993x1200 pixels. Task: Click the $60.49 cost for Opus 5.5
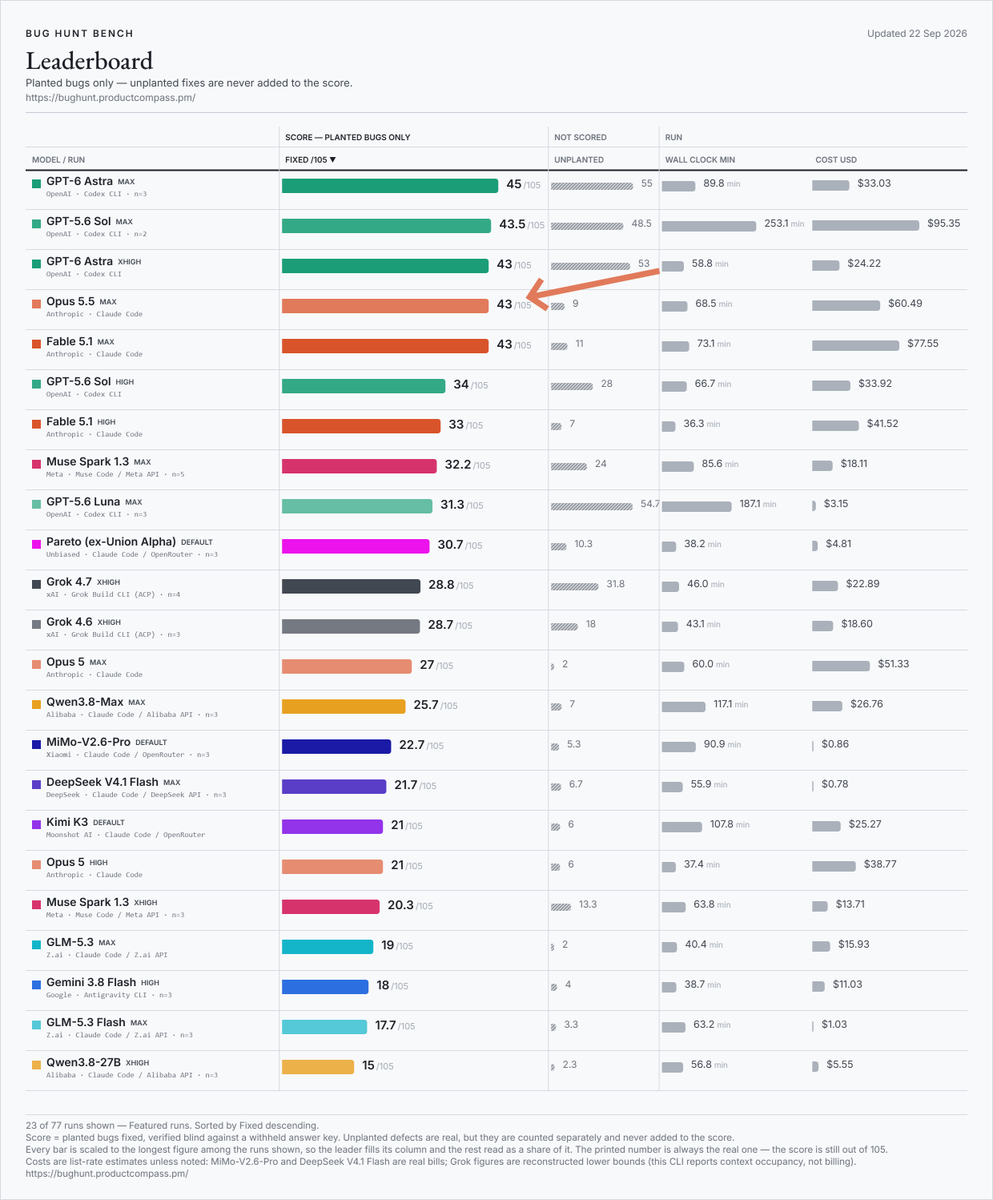click(905, 303)
